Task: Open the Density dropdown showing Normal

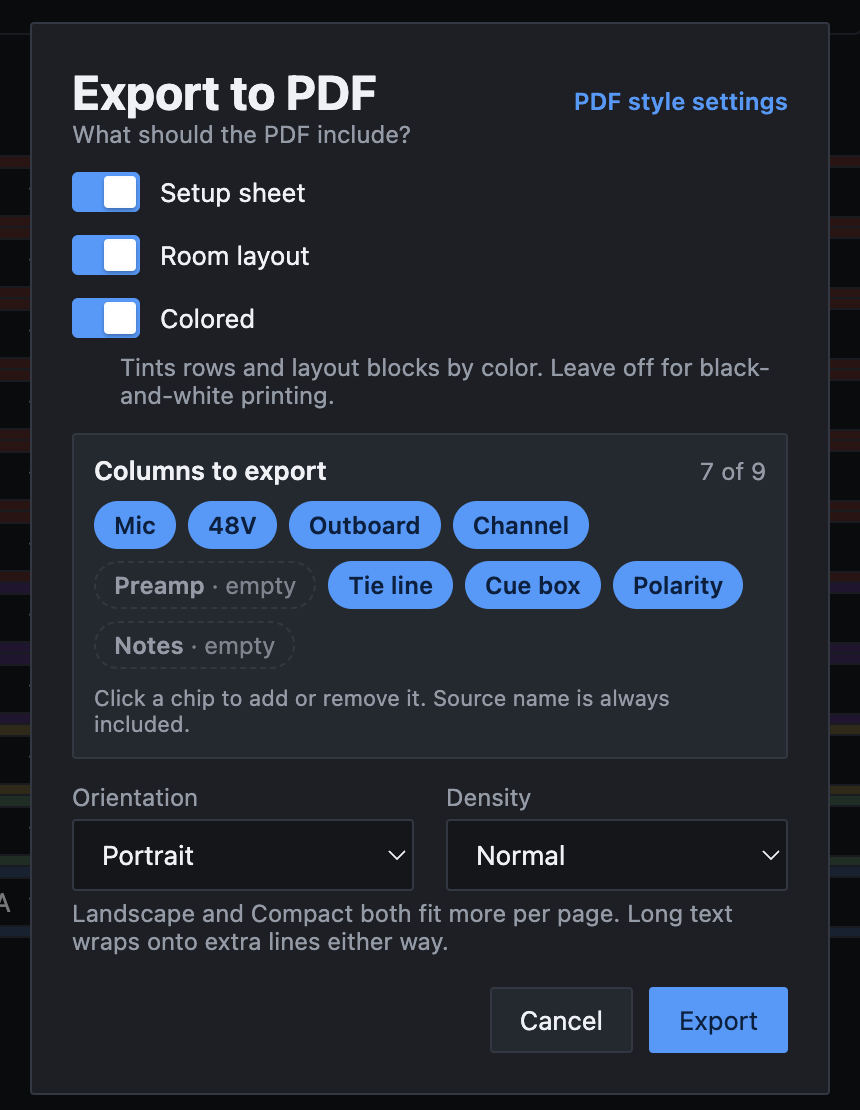Action: point(617,855)
